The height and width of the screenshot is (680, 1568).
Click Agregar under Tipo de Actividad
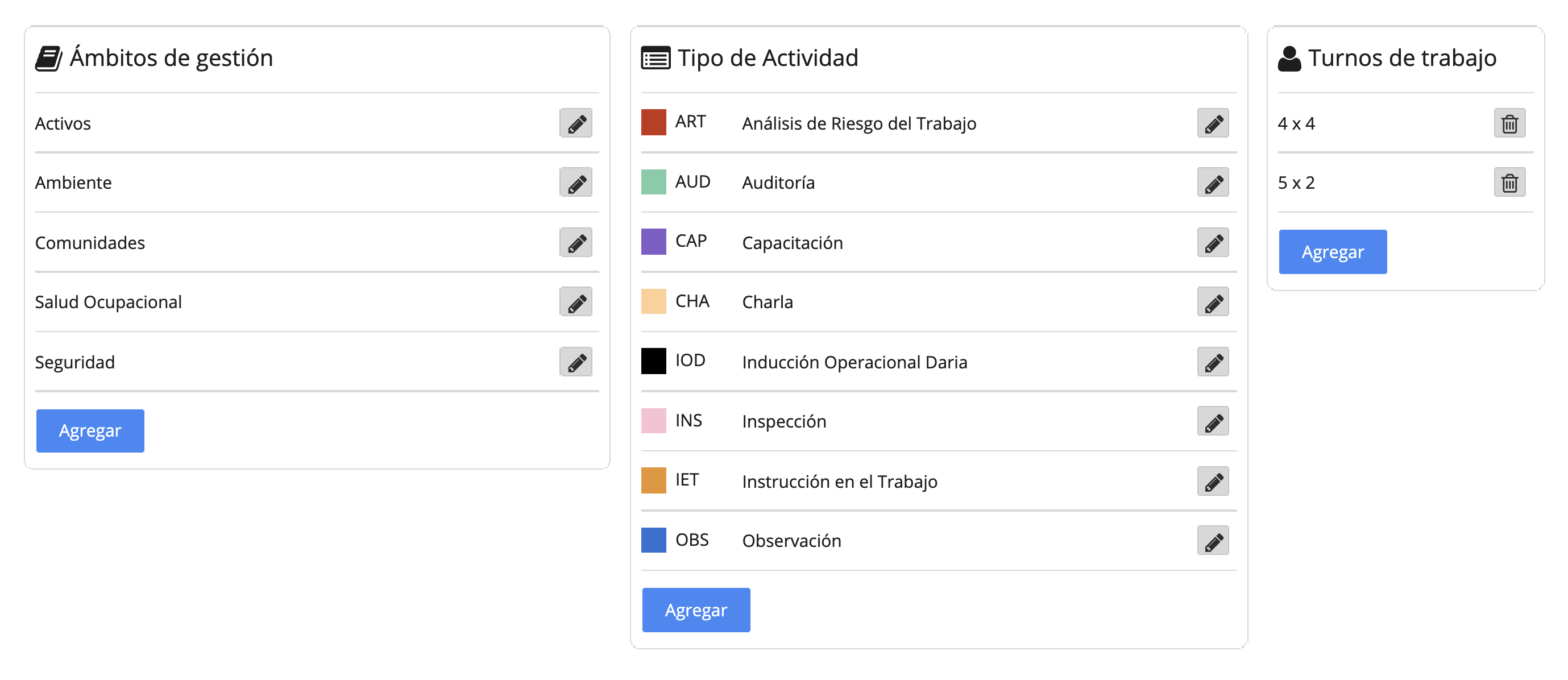696,610
